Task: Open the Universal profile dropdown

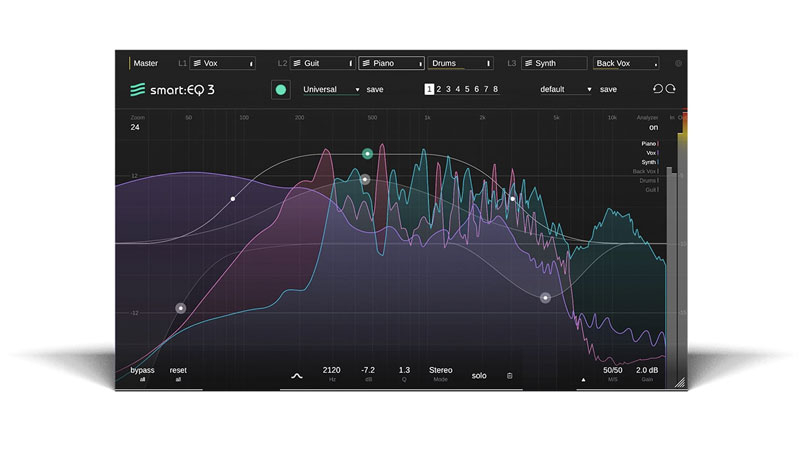Action: coord(331,89)
